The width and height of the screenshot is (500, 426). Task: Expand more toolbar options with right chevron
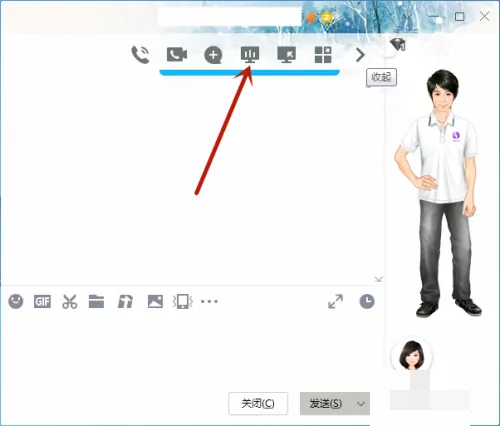(360, 55)
